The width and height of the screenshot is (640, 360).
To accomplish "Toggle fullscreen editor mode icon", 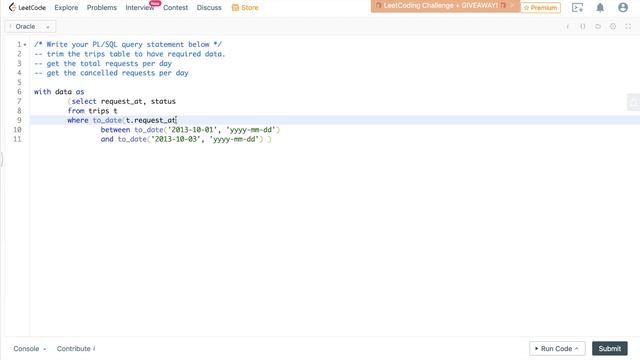I will 628,27.
